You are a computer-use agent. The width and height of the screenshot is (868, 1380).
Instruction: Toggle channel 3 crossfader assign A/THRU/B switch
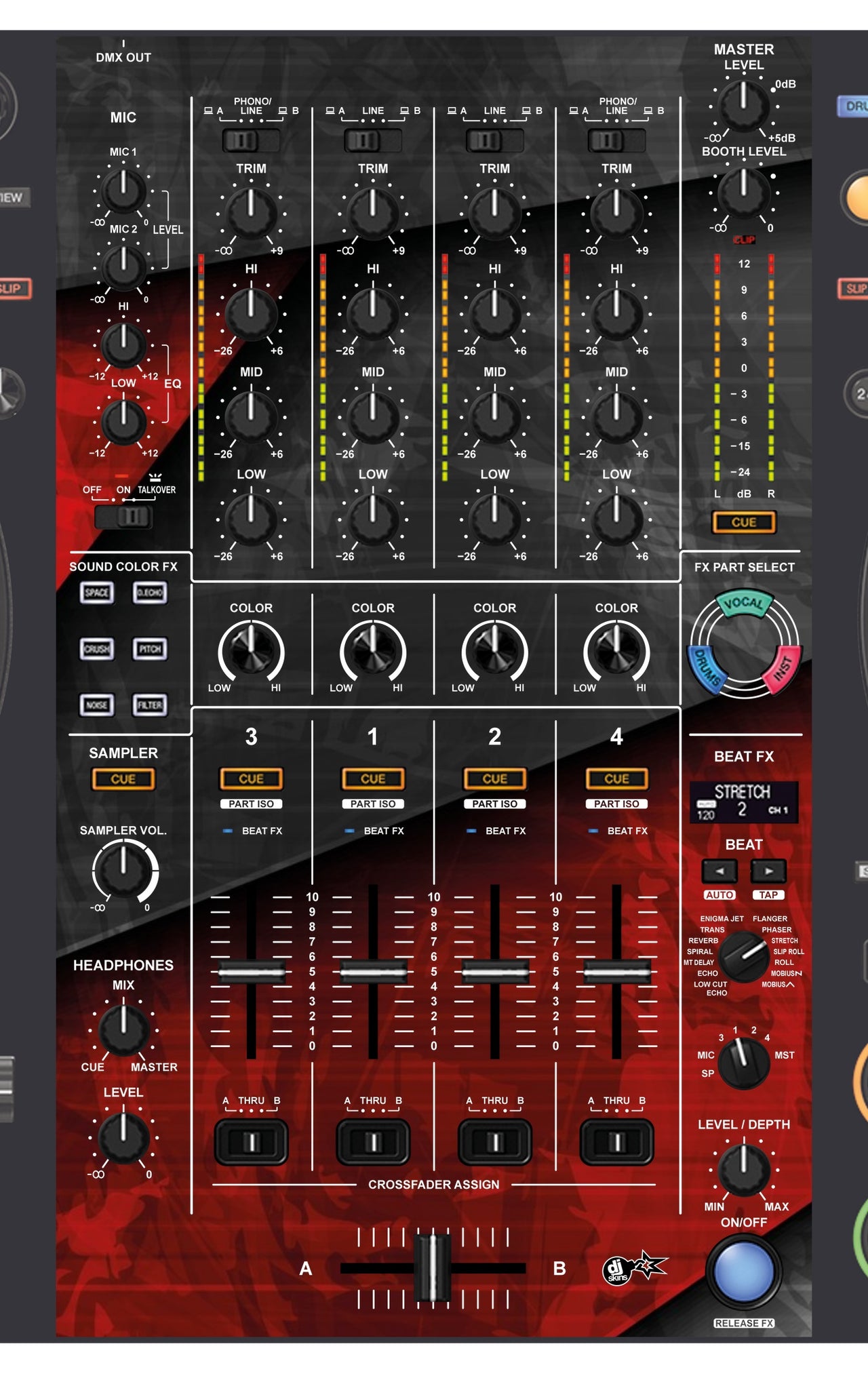pos(251,1142)
